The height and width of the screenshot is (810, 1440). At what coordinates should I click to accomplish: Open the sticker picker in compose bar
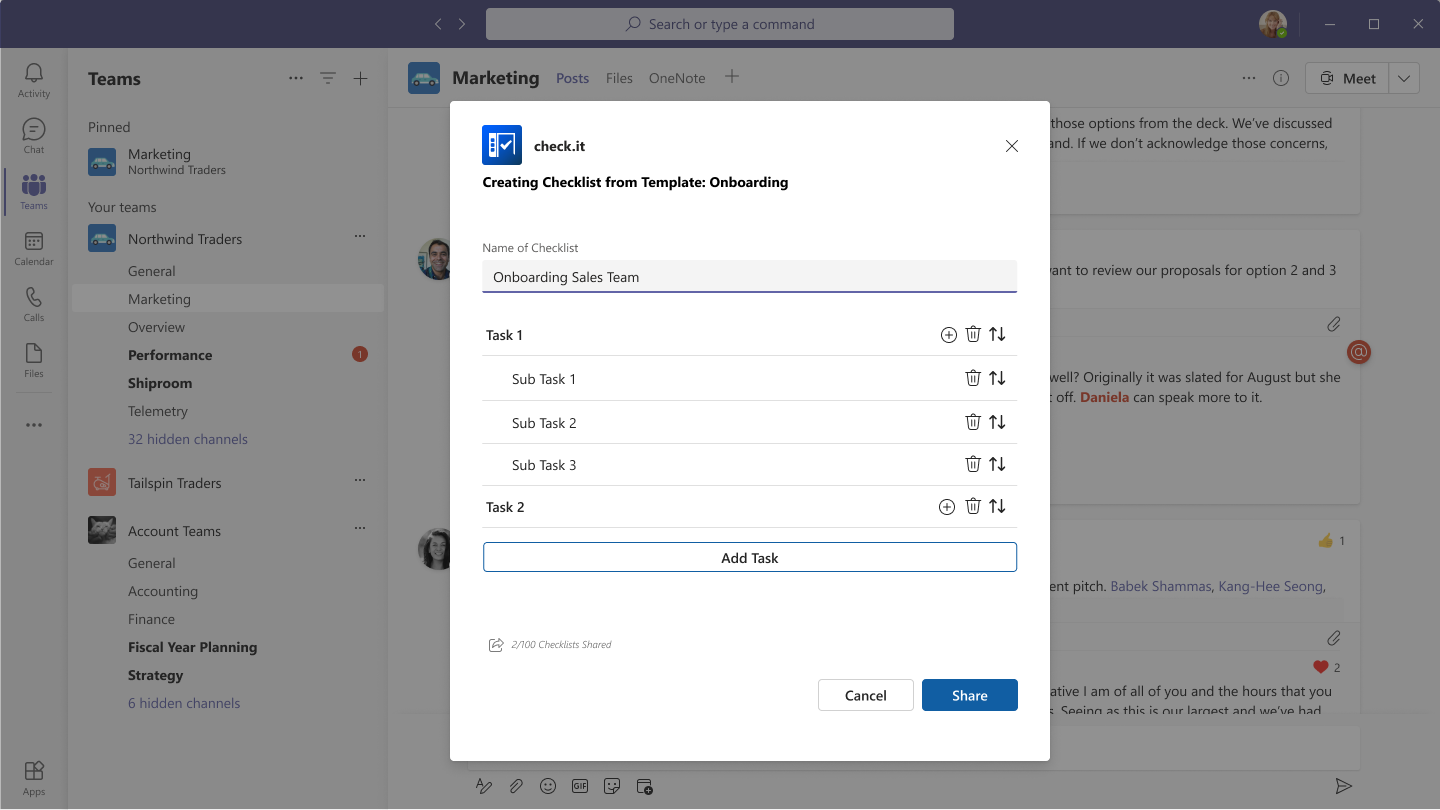pyautogui.click(x=612, y=786)
